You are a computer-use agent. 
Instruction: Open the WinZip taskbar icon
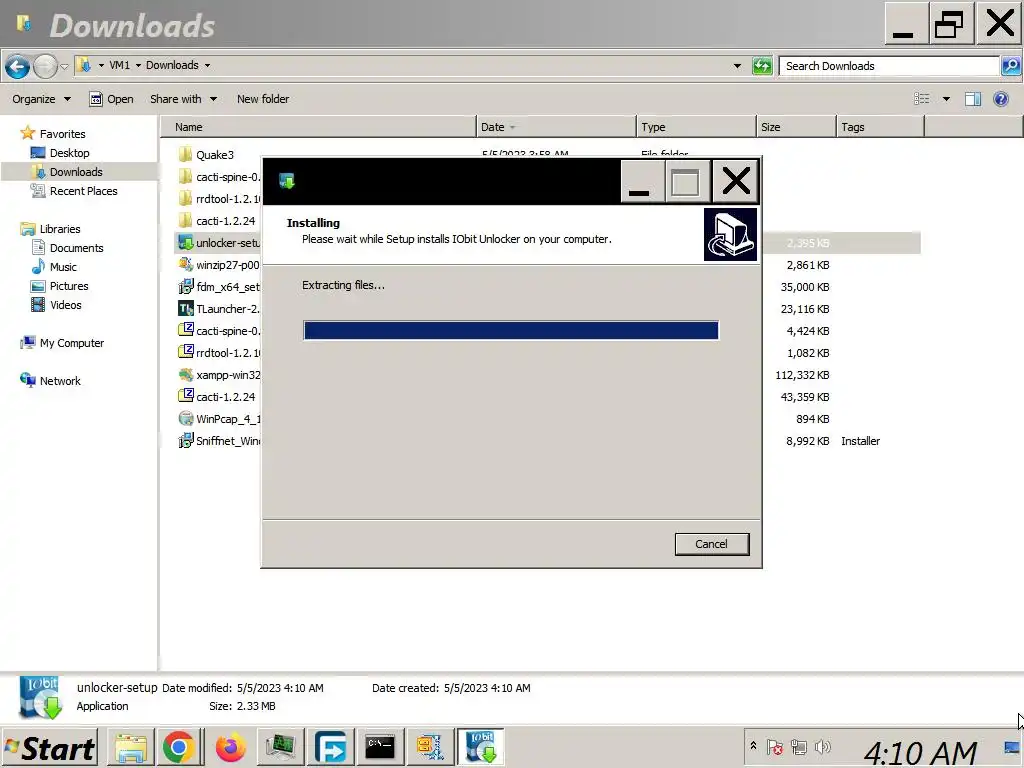point(430,747)
